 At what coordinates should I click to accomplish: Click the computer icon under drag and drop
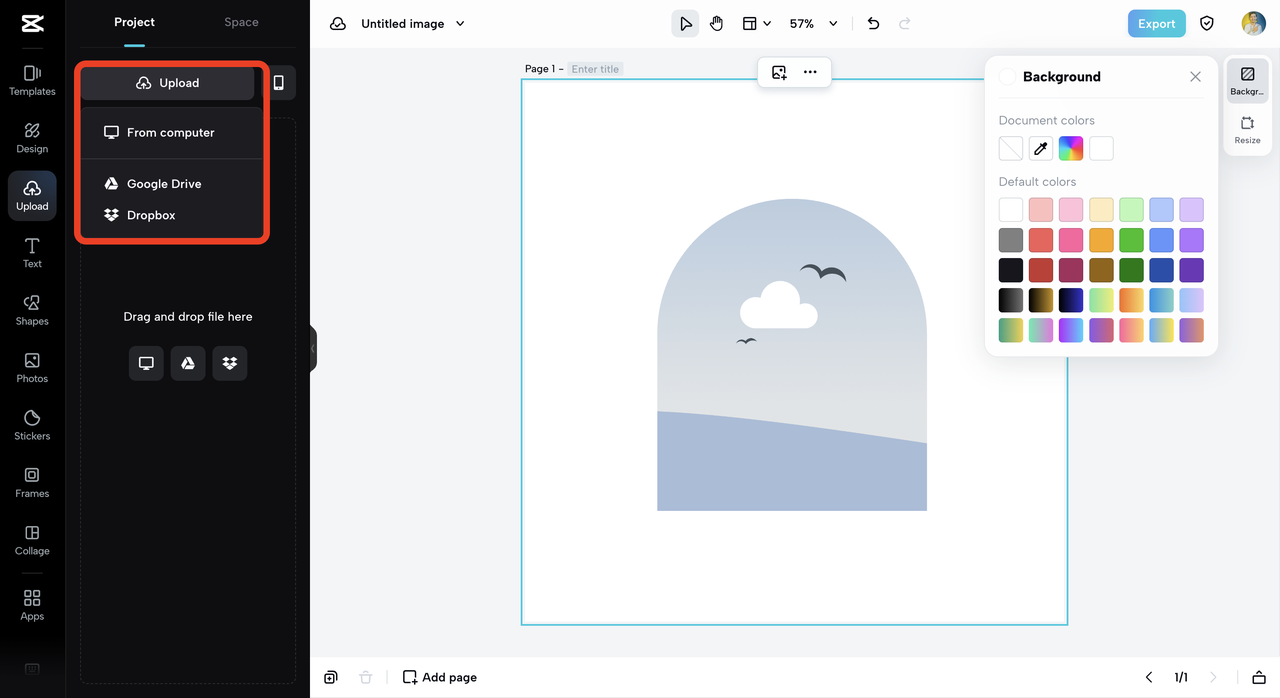tap(146, 363)
